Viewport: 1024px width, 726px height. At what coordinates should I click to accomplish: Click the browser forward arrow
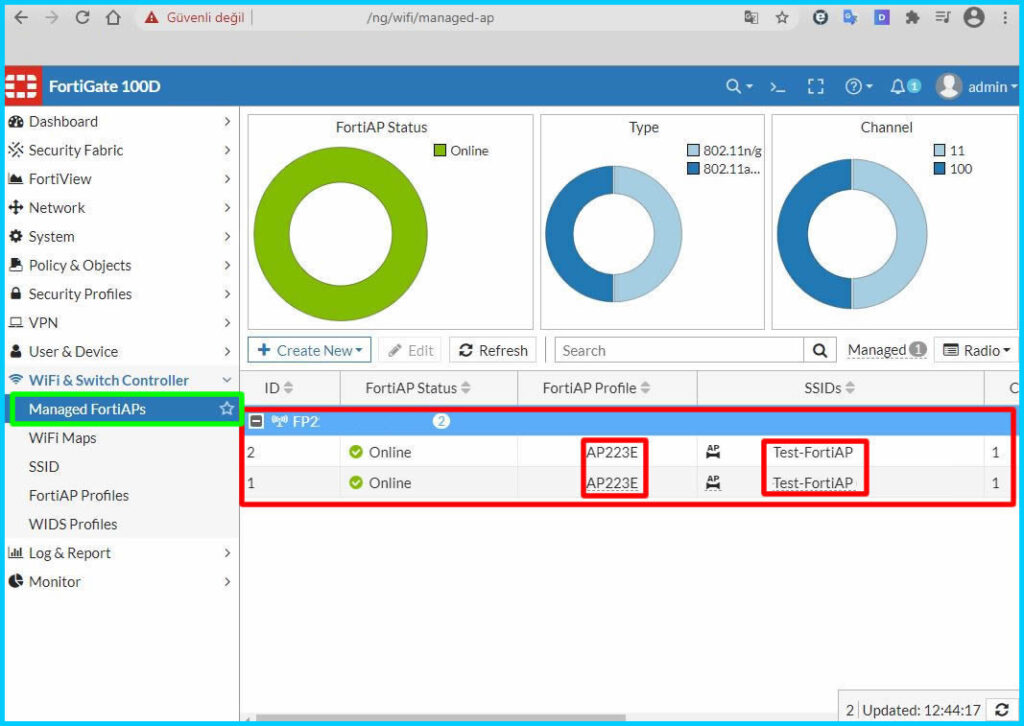[x=52, y=18]
